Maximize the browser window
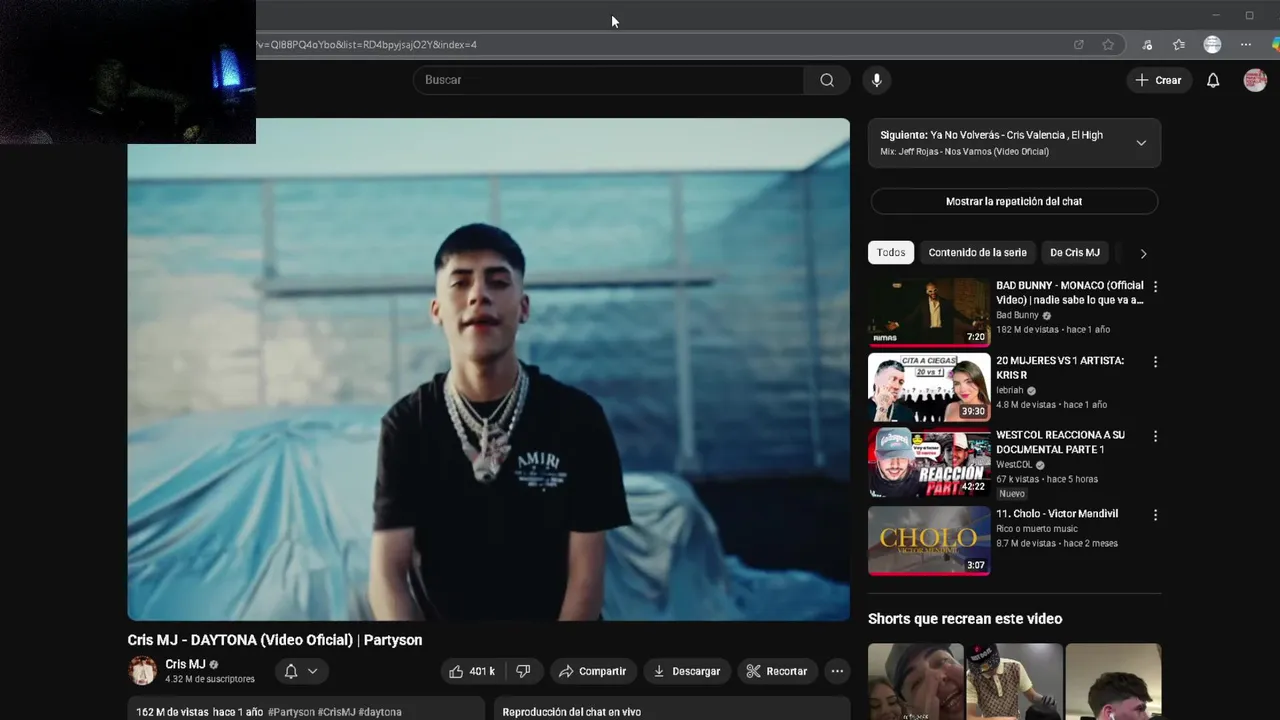1280x720 pixels. point(1249,15)
